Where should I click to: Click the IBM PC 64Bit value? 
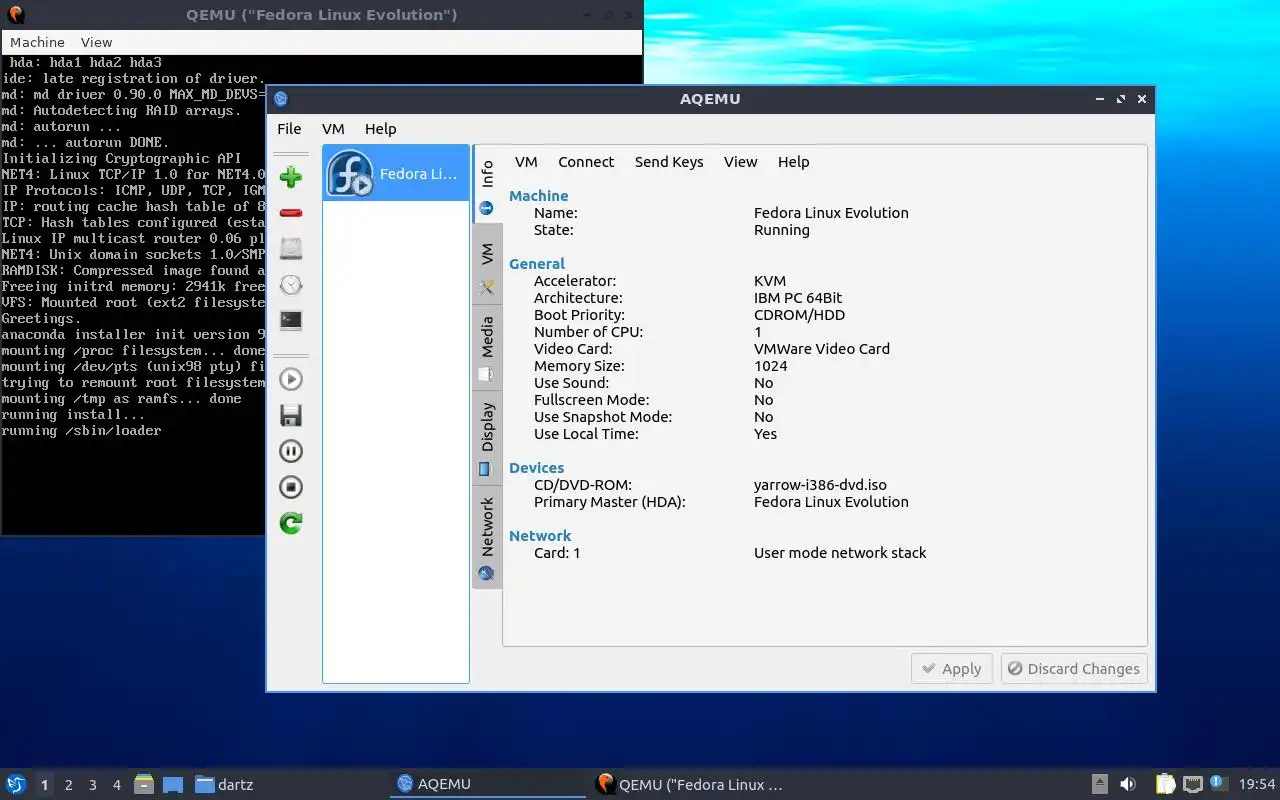pos(798,298)
